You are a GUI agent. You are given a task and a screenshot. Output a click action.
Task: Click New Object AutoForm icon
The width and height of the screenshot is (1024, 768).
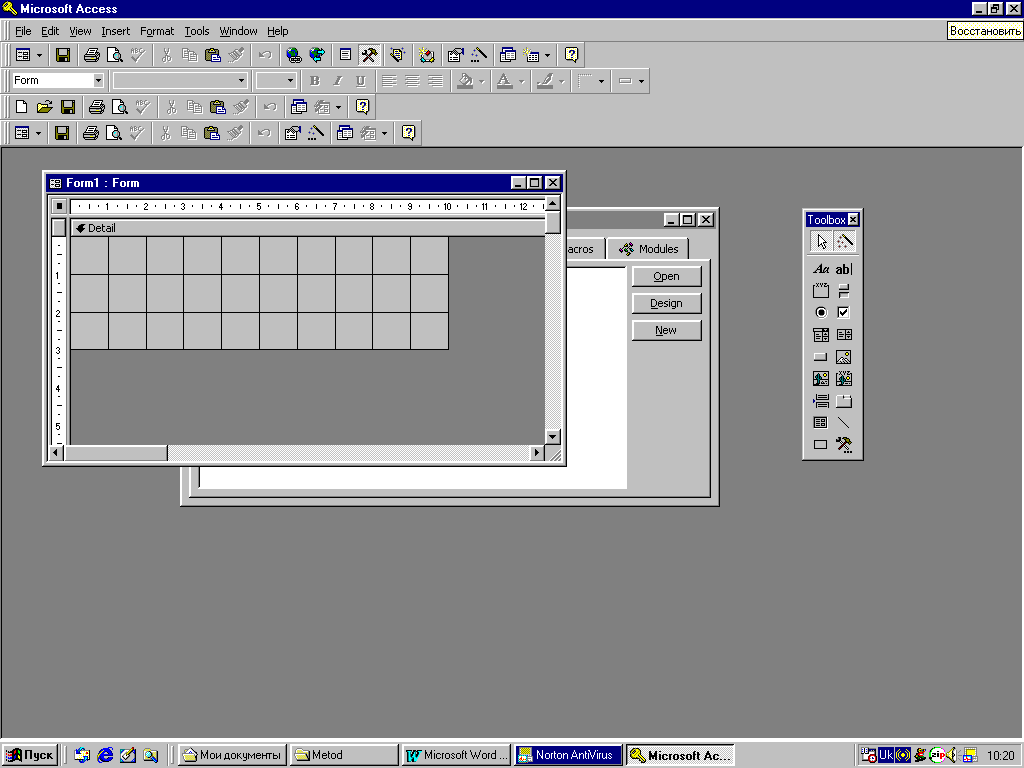(531, 55)
